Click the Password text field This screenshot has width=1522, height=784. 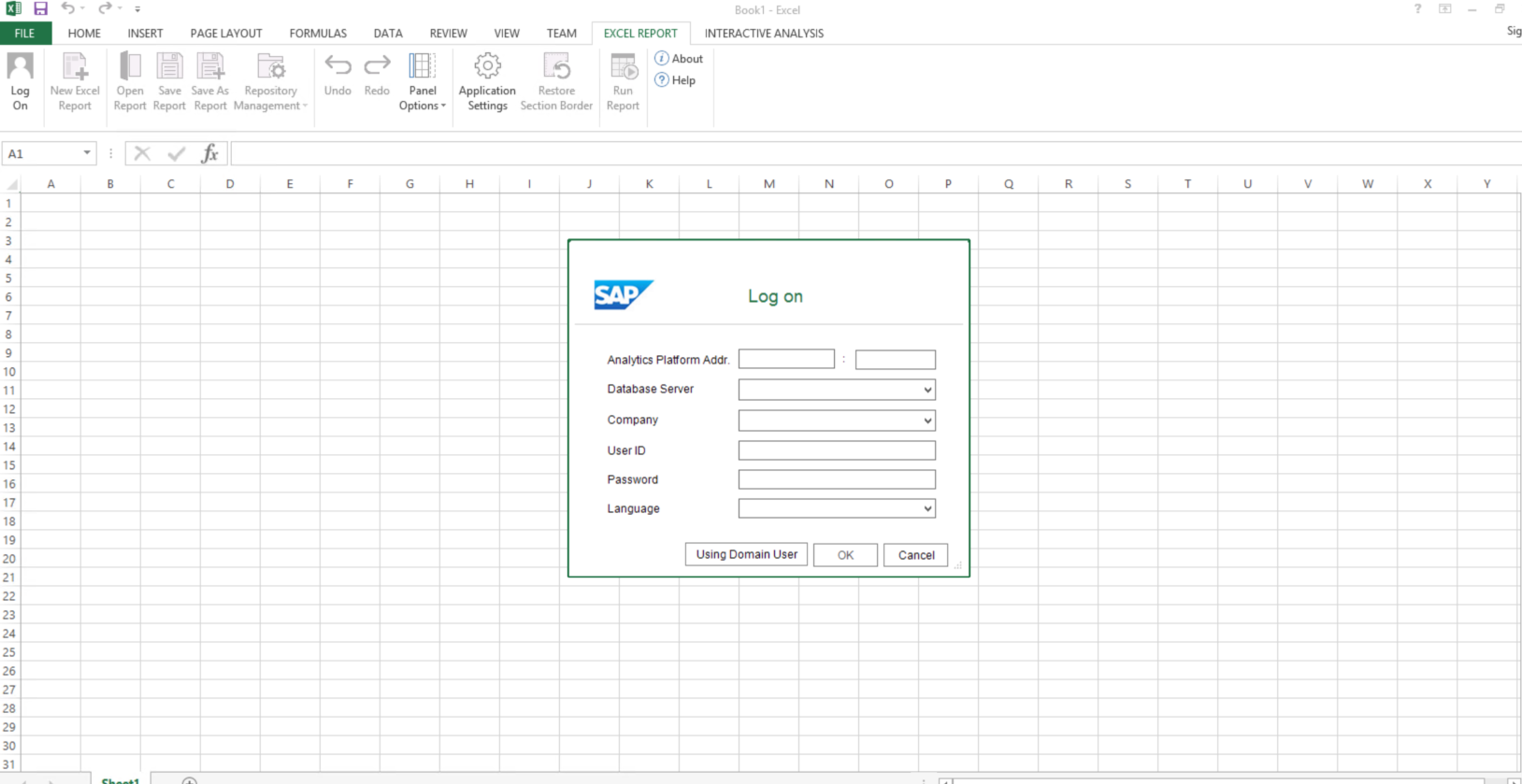(x=836, y=479)
